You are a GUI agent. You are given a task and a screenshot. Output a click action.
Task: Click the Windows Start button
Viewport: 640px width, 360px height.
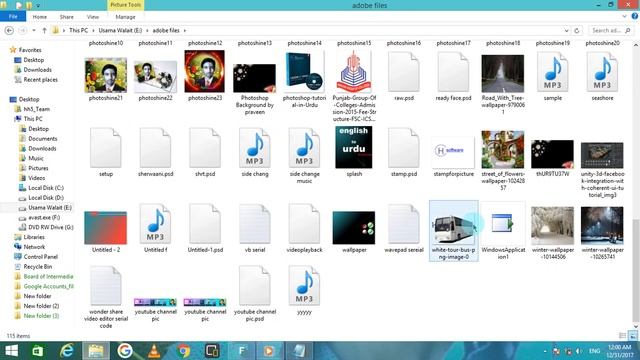coord(11,351)
